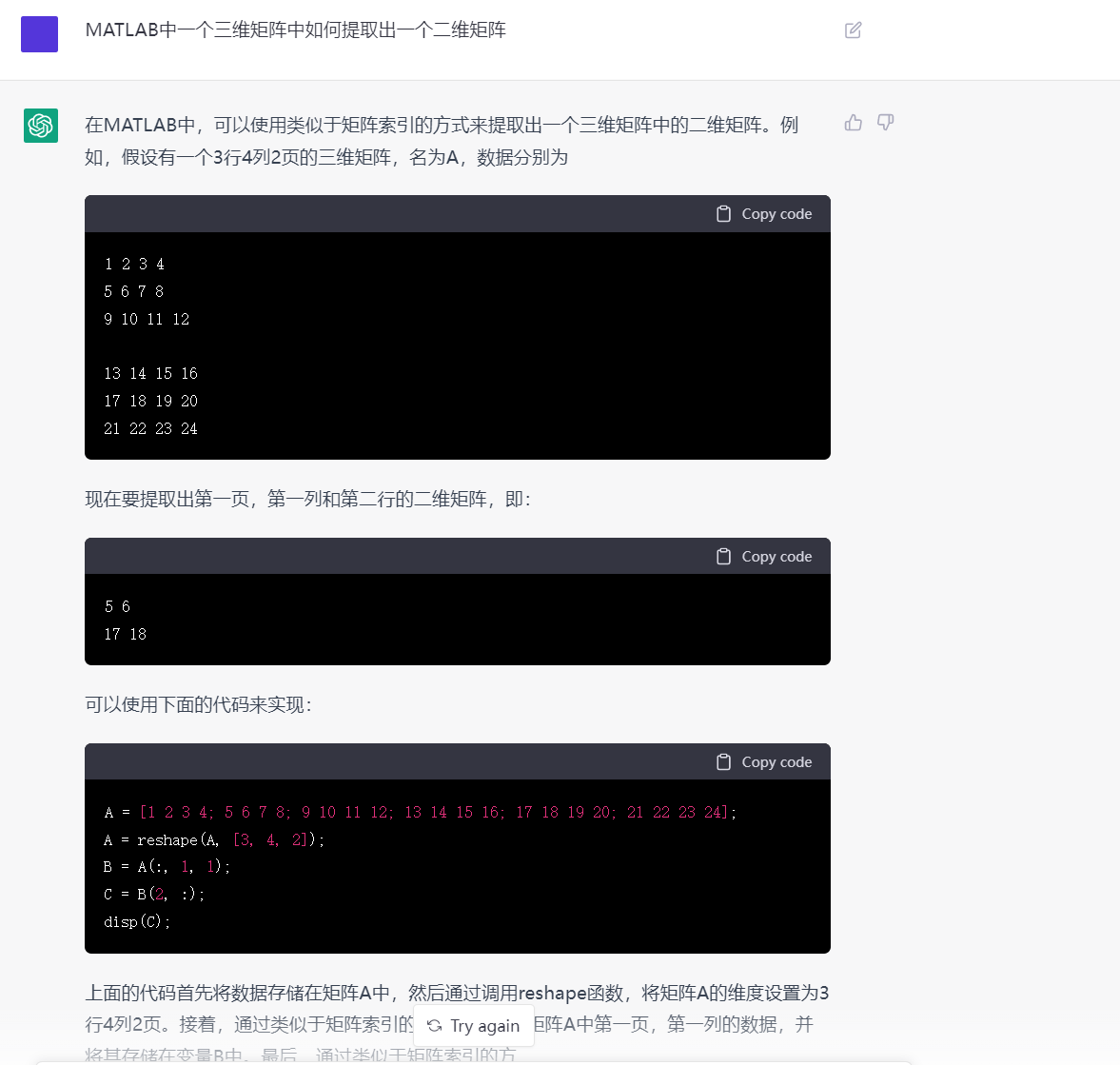The width and height of the screenshot is (1120, 1065).
Task: Rate the response negatively with thumbs down
Action: click(884, 122)
